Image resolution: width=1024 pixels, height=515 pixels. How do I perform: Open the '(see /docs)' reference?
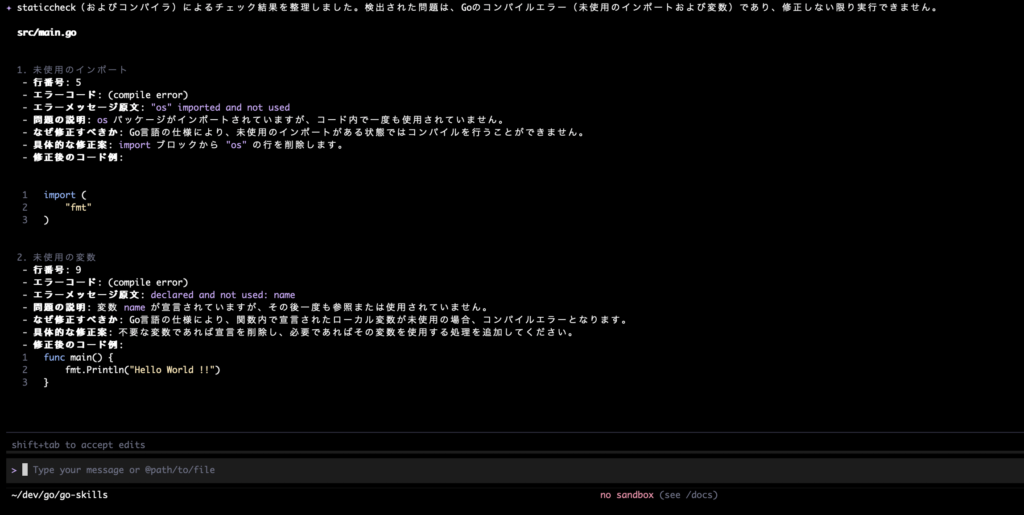pos(688,495)
